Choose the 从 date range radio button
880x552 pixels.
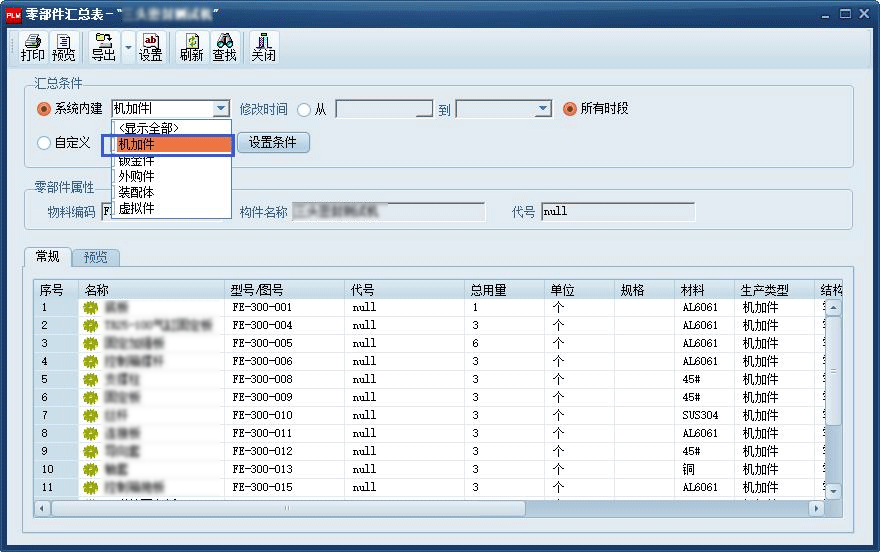[x=304, y=109]
